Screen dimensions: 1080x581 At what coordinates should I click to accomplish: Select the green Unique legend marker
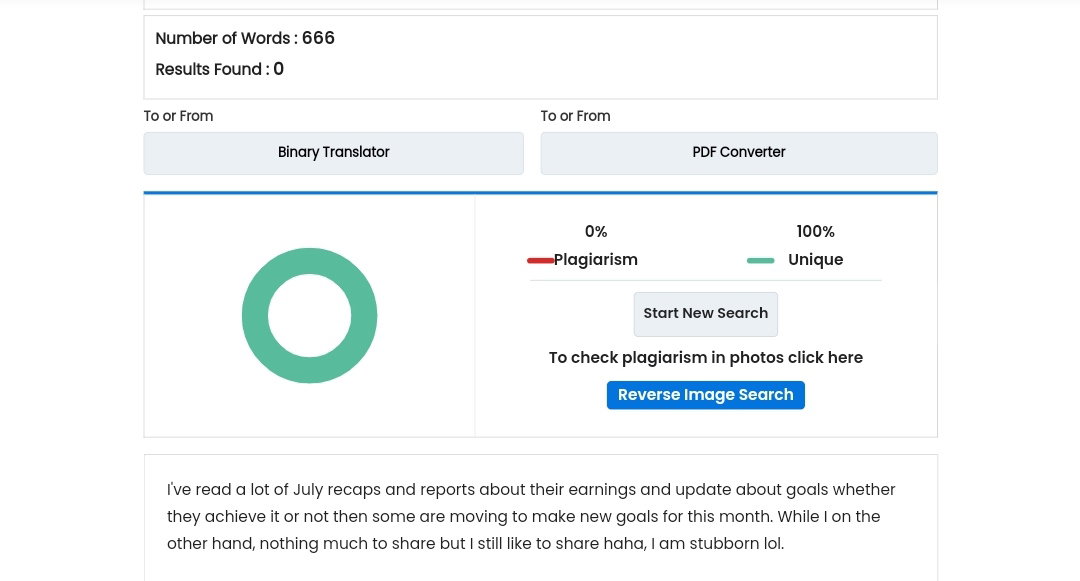760,260
